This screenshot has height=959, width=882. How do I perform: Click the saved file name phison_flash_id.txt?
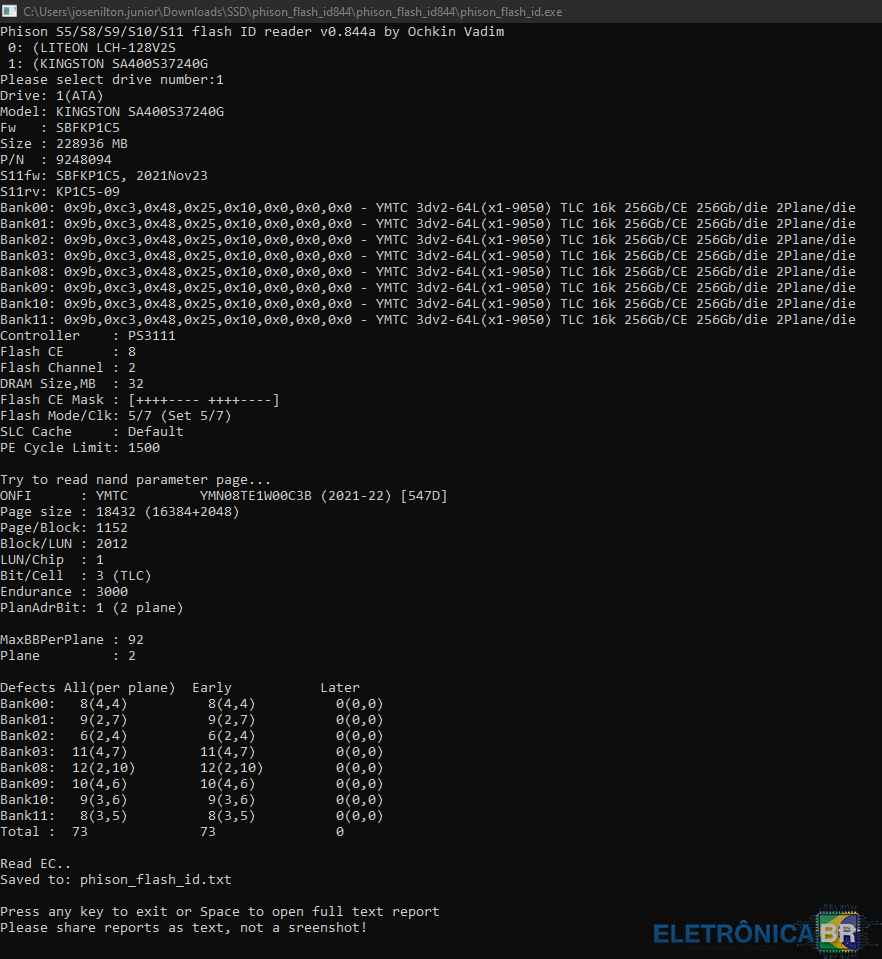(155, 880)
